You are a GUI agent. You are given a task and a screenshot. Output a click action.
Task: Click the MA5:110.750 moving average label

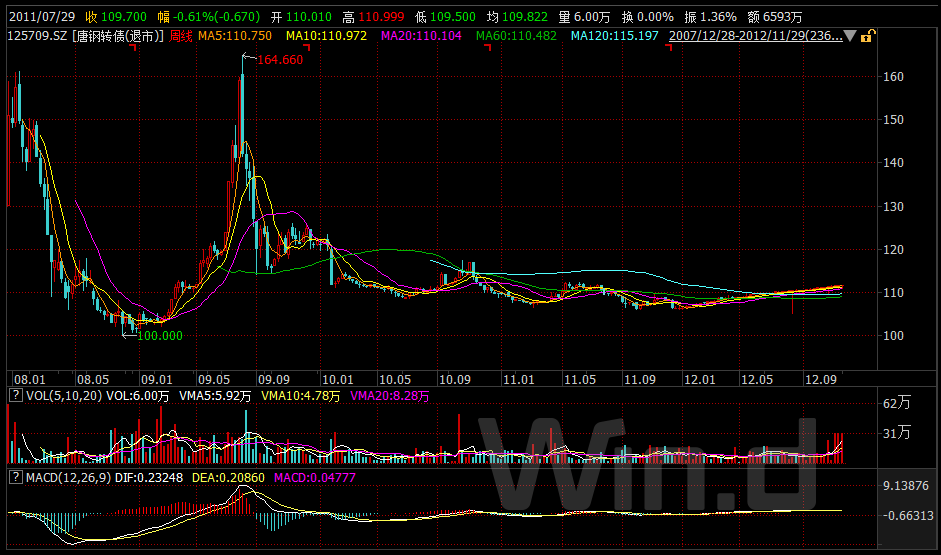tap(234, 36)
